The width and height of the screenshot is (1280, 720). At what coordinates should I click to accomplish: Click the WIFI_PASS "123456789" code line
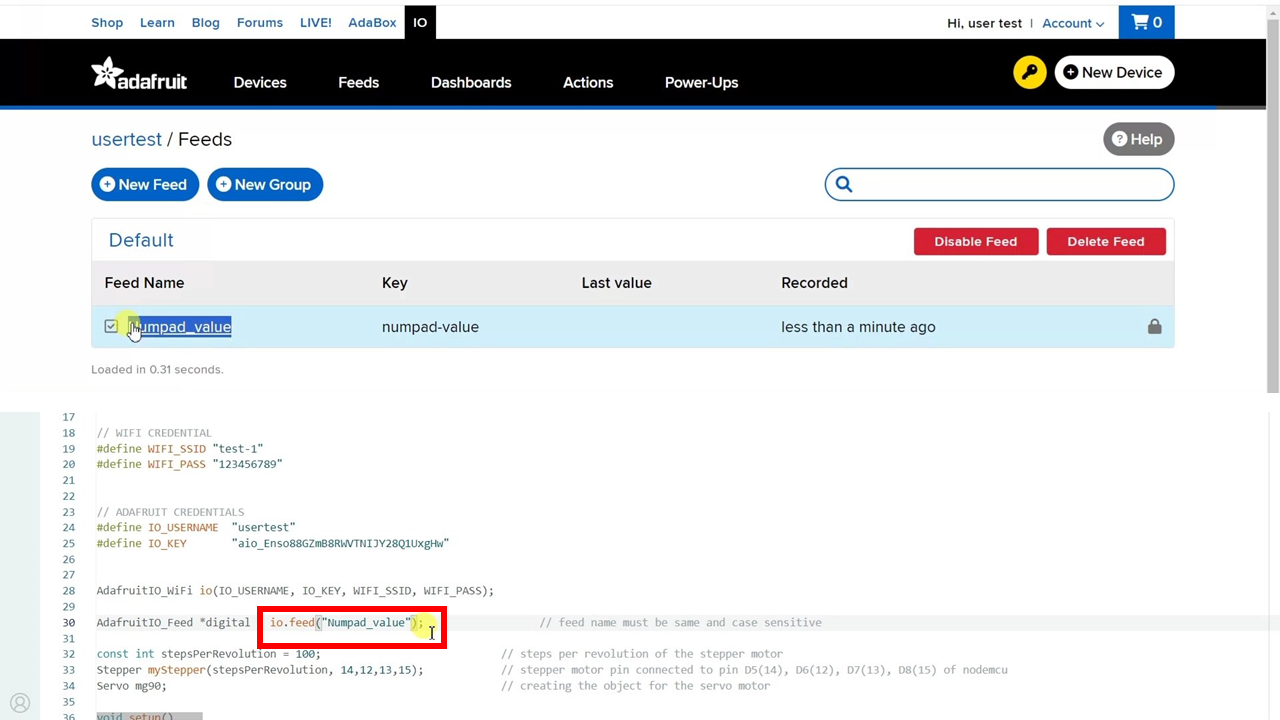point(190,464)
